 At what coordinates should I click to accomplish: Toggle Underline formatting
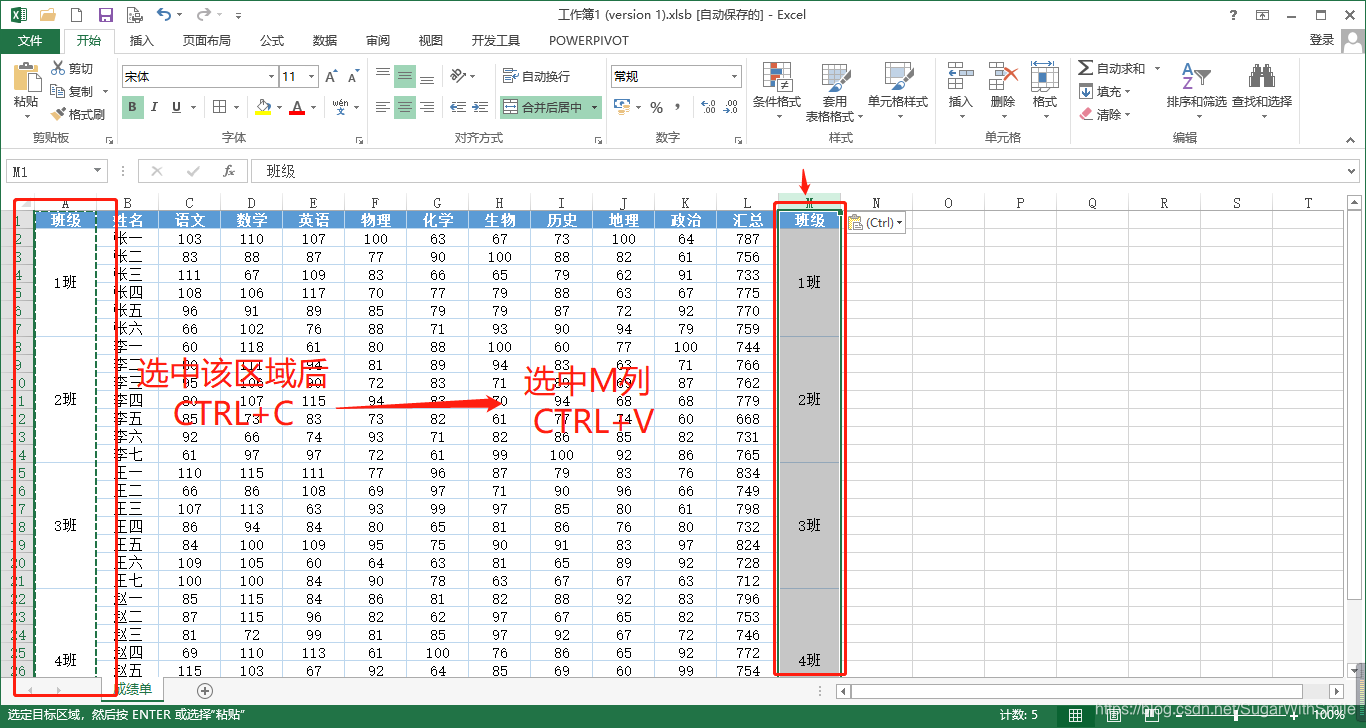pos(177,107)
